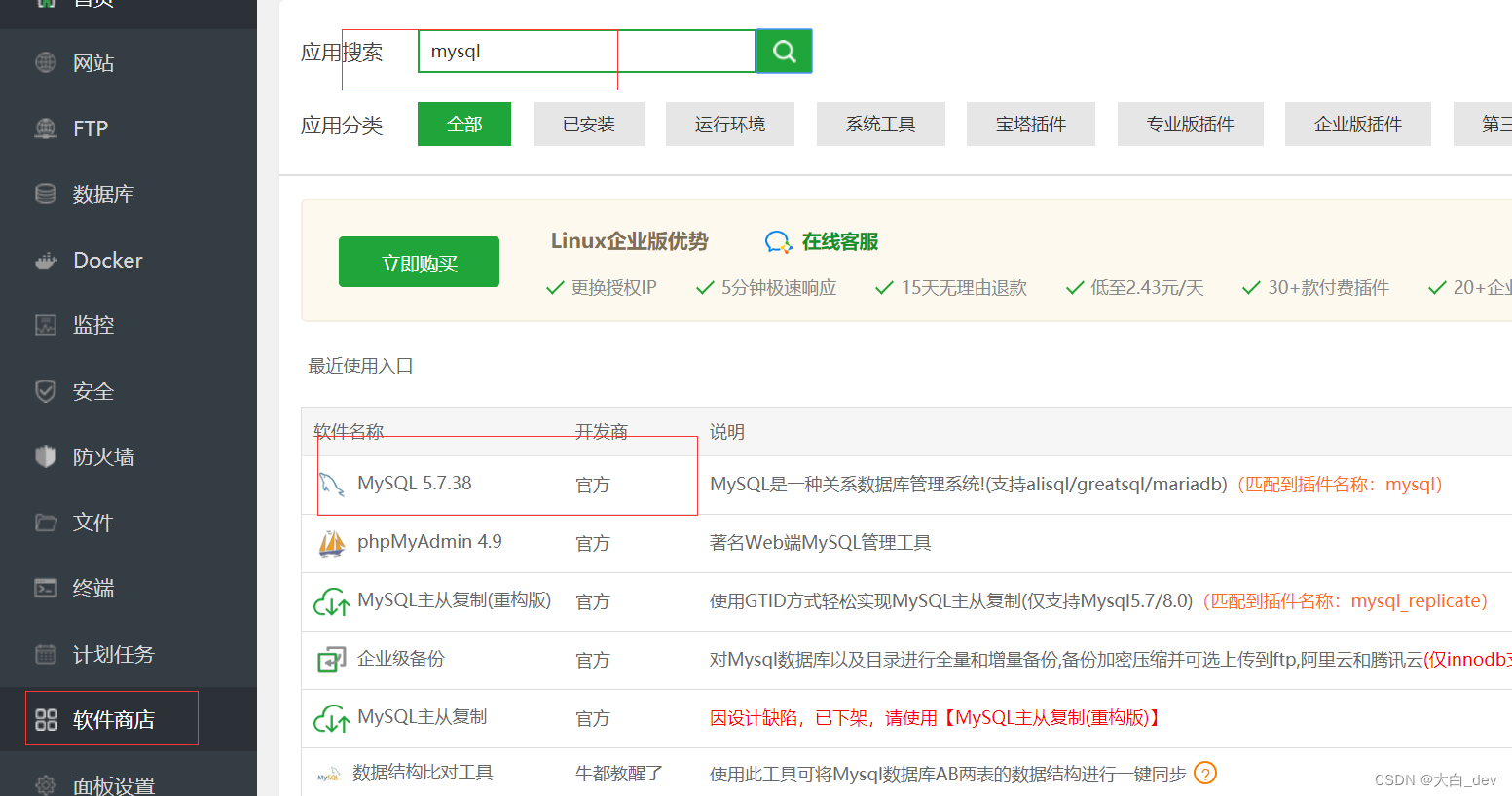
Task: Click the 著名Web端MySQL管理工具 description
Action: pos(820,543)
